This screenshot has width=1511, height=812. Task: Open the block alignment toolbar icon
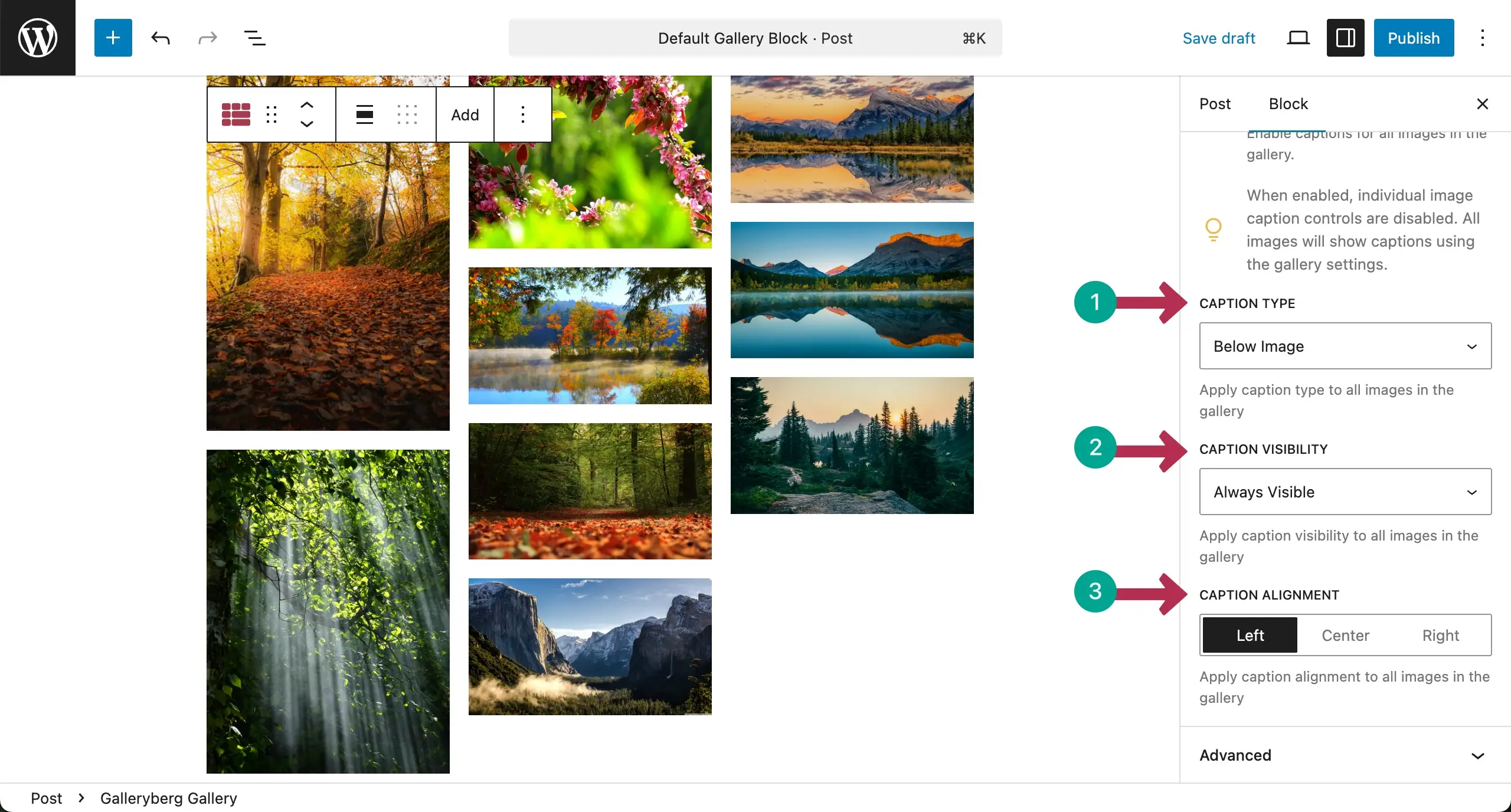(364, 114)
